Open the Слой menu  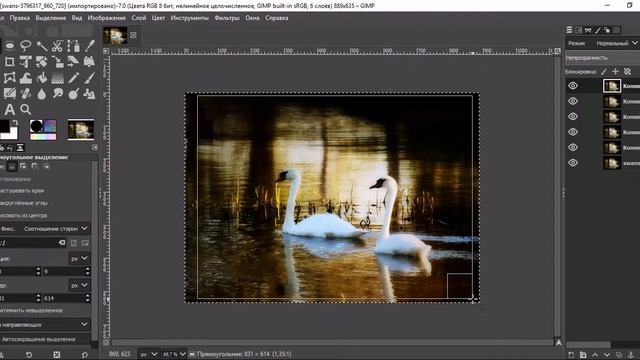(x=139, y=18)
